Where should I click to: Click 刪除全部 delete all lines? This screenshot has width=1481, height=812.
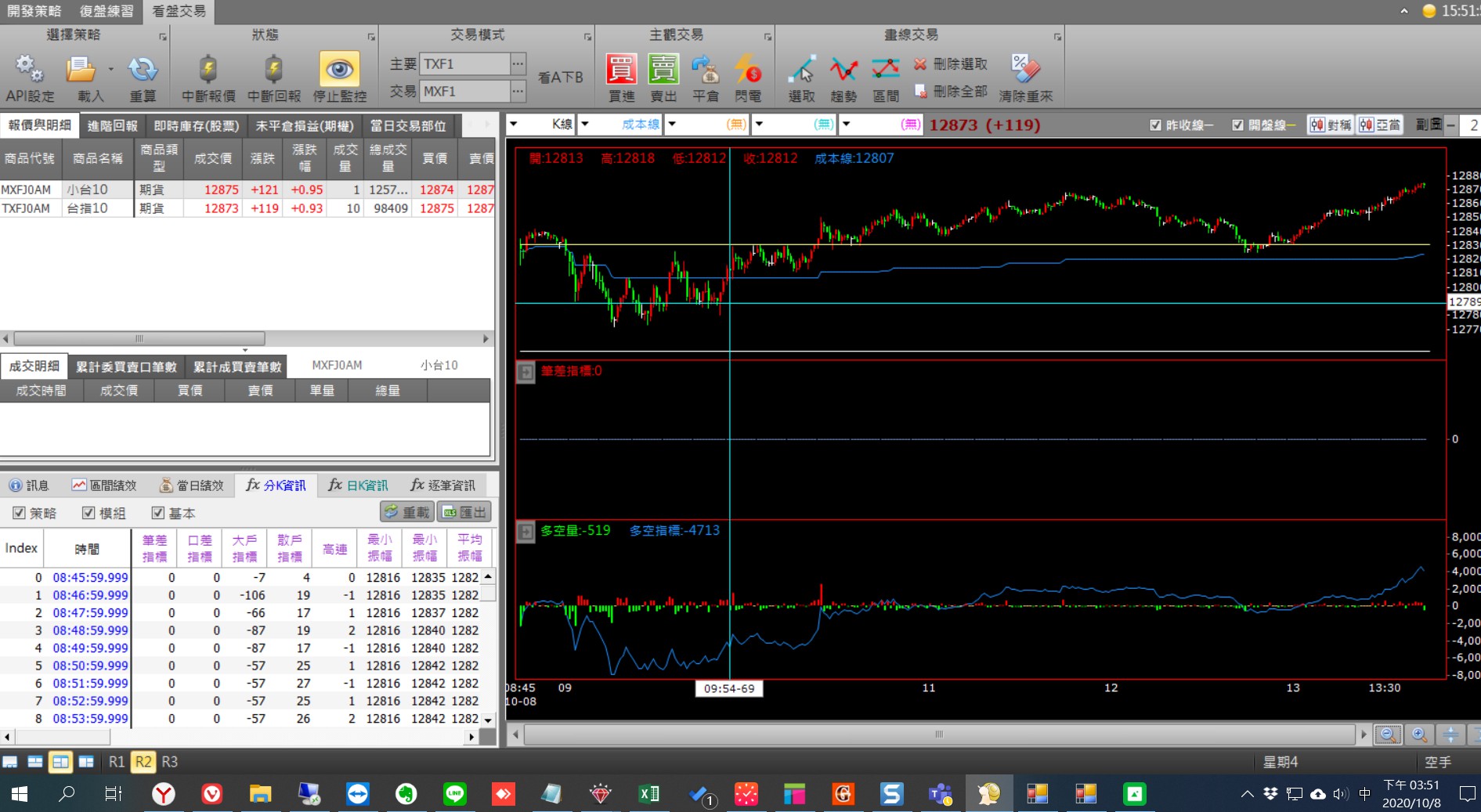[x=951, y=91]
